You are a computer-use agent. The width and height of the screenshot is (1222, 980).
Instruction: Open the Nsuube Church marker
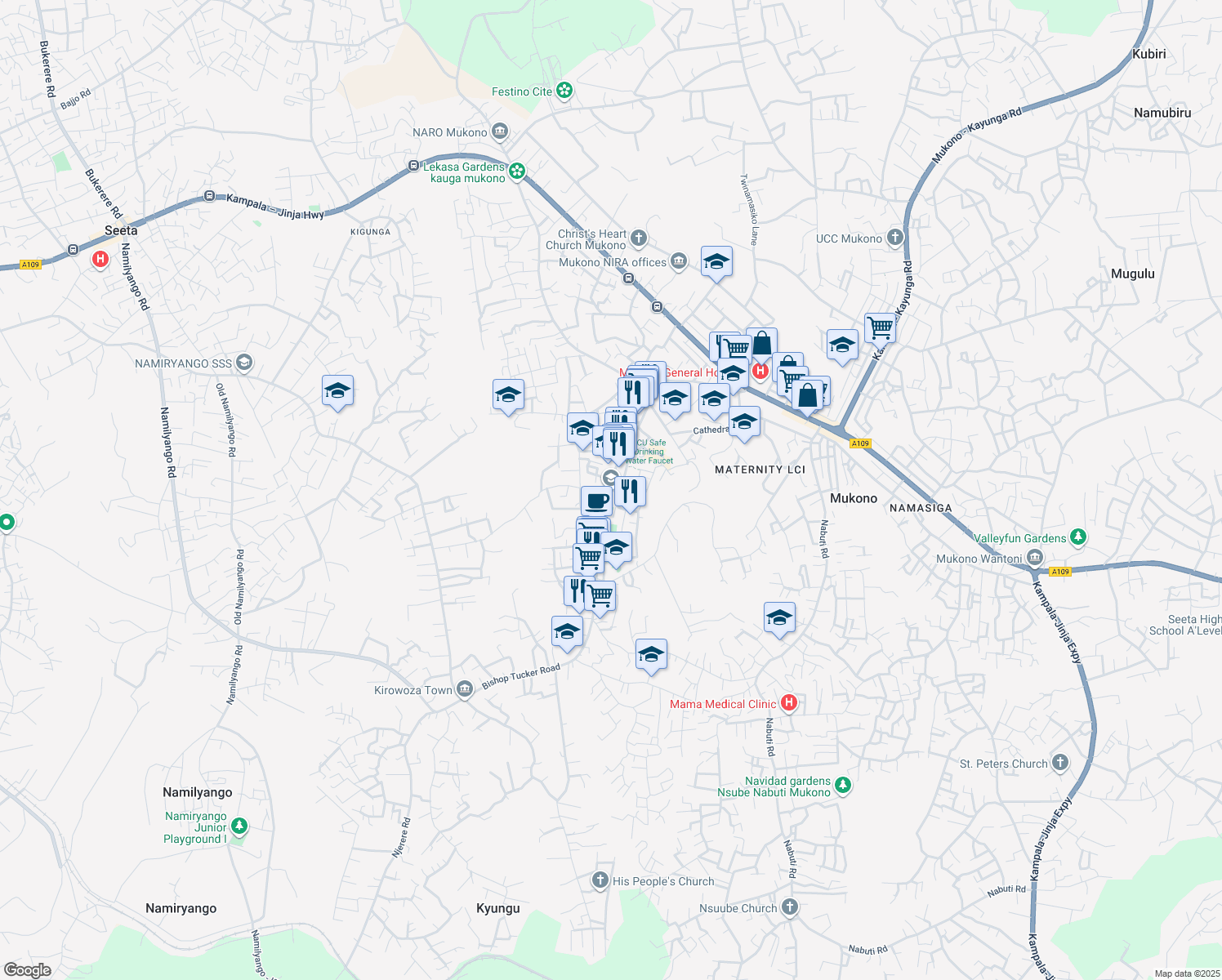pos(789,906)
